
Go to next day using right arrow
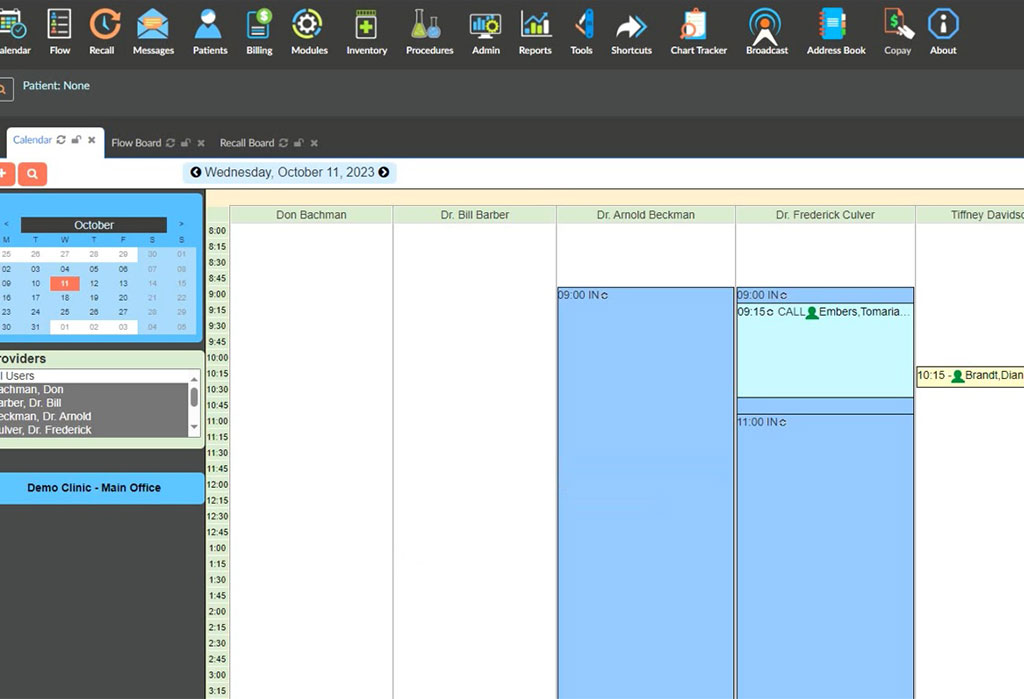[384, 173]
